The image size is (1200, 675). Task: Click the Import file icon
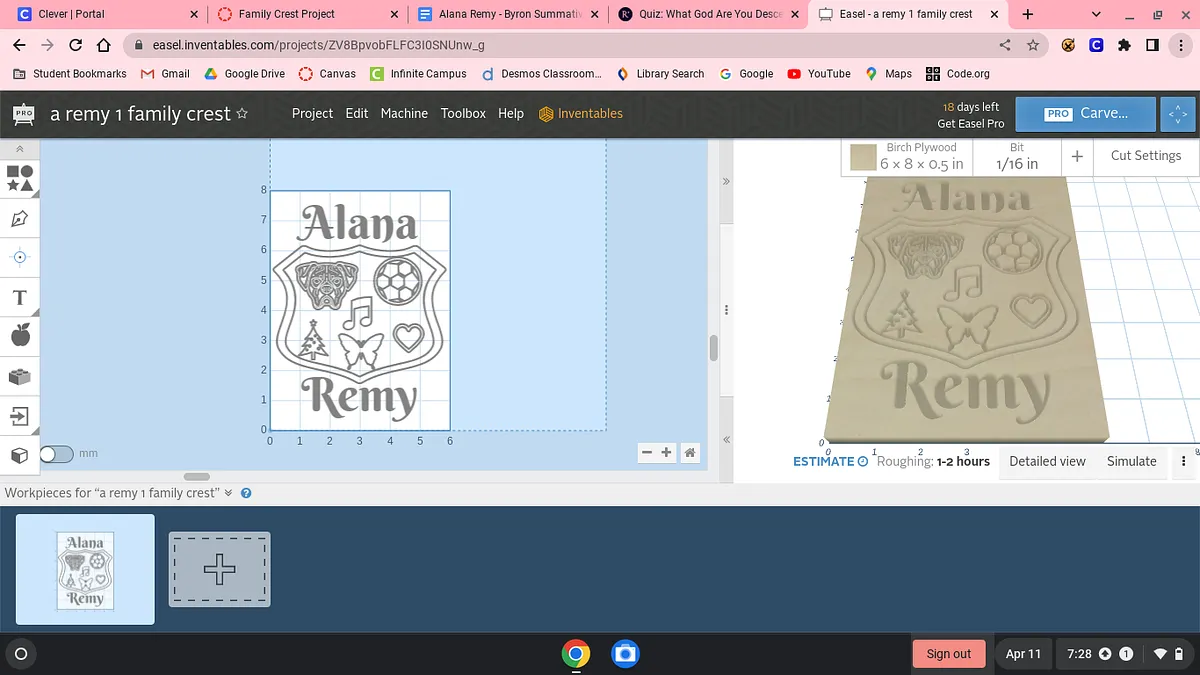[x=20, y=415]
